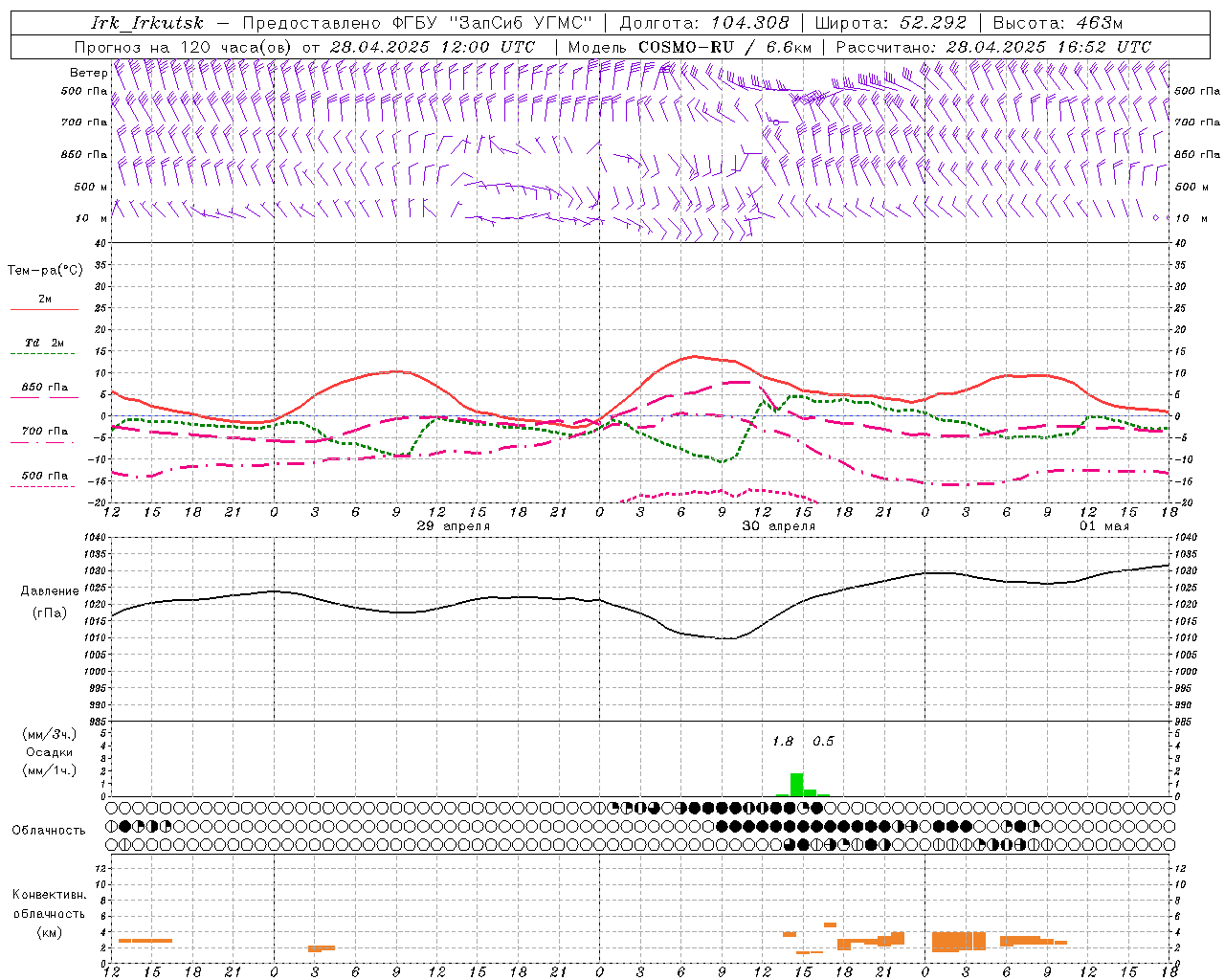Click the '(мм/1ч.)' precipitation unit label
The image size is (1225, 980).
coord(49,770)
